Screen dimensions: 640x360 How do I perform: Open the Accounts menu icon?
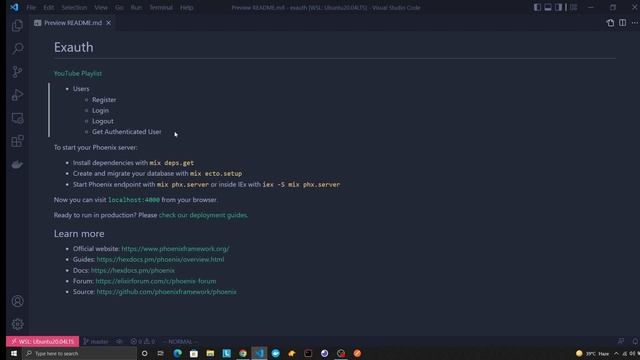(x=17, y=301)
